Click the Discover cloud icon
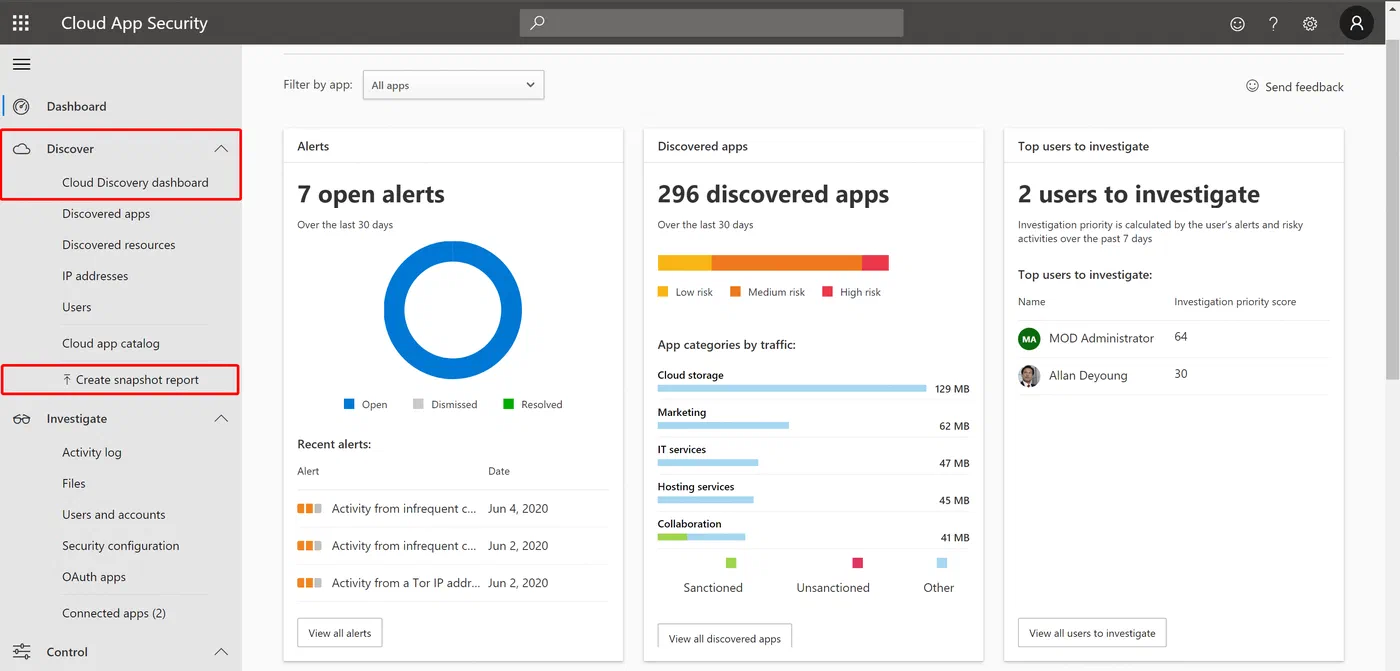The width and height of the screenshot is (1400, 671). (x=21, y=149)
